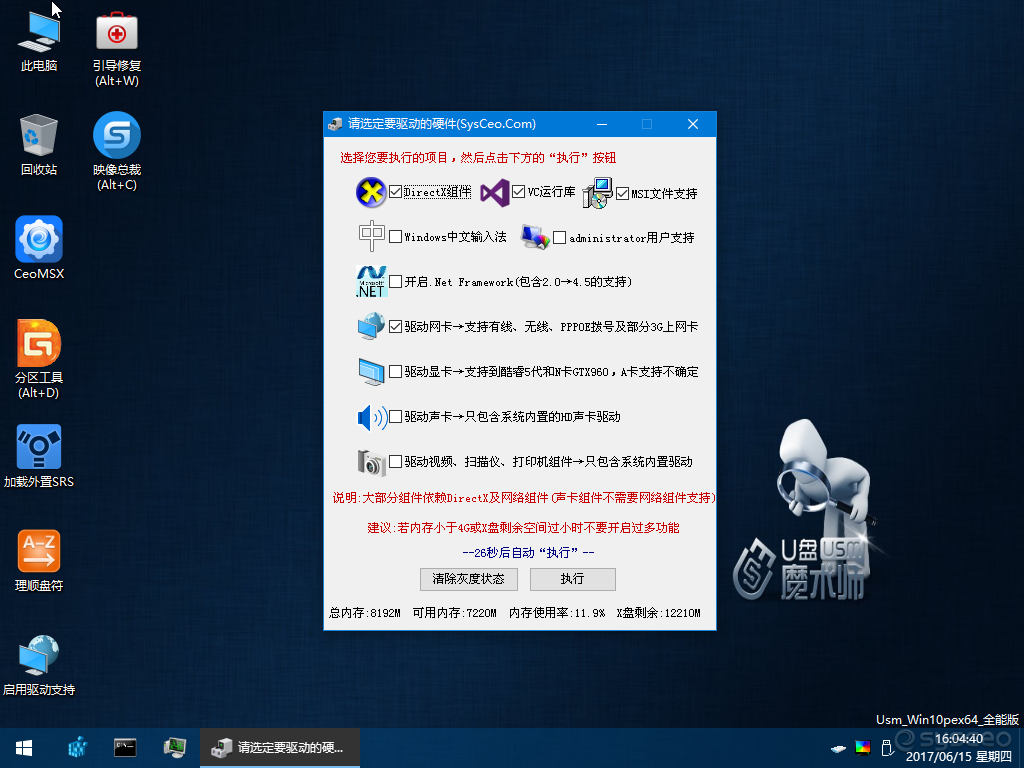Enable the .Net Framework support checkbox

coord(395,281)
